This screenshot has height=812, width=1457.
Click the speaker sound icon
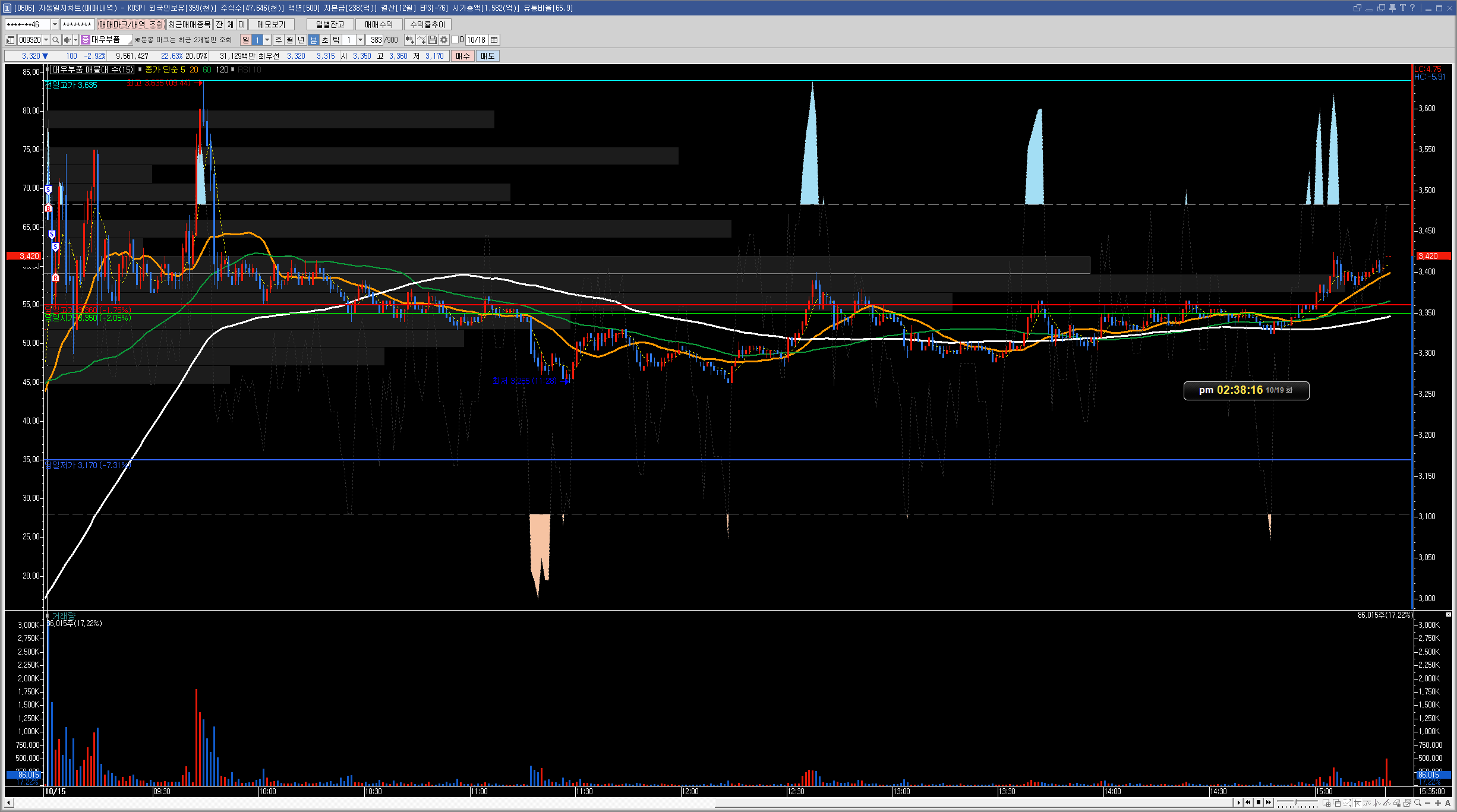67,40
